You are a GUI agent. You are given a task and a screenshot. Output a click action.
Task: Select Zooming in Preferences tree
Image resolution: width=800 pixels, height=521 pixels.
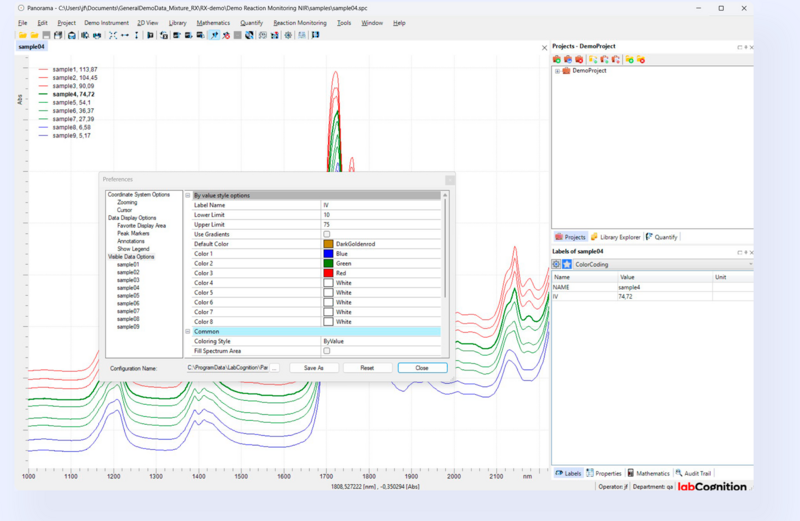(127, 203)
